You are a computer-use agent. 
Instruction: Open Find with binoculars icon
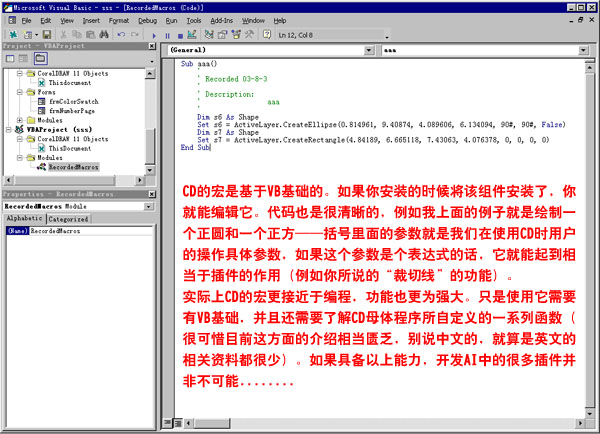pyautogui.click(x=104, y=35)
